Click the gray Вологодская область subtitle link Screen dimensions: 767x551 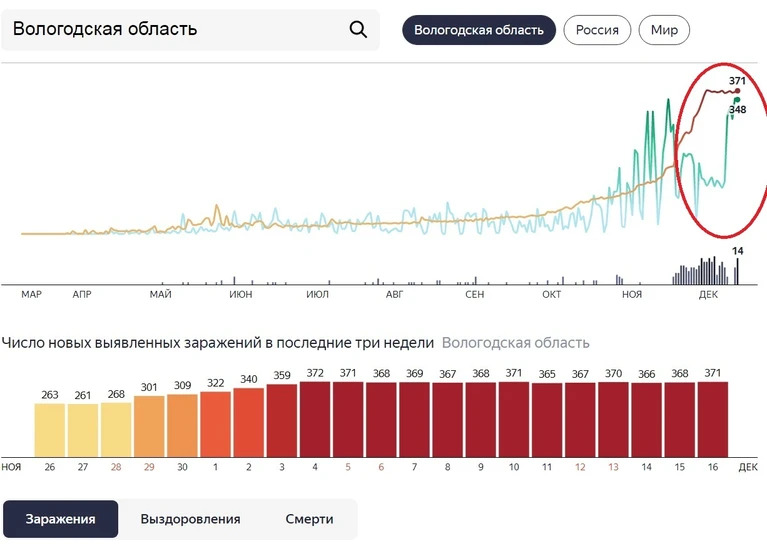point(516,343)
